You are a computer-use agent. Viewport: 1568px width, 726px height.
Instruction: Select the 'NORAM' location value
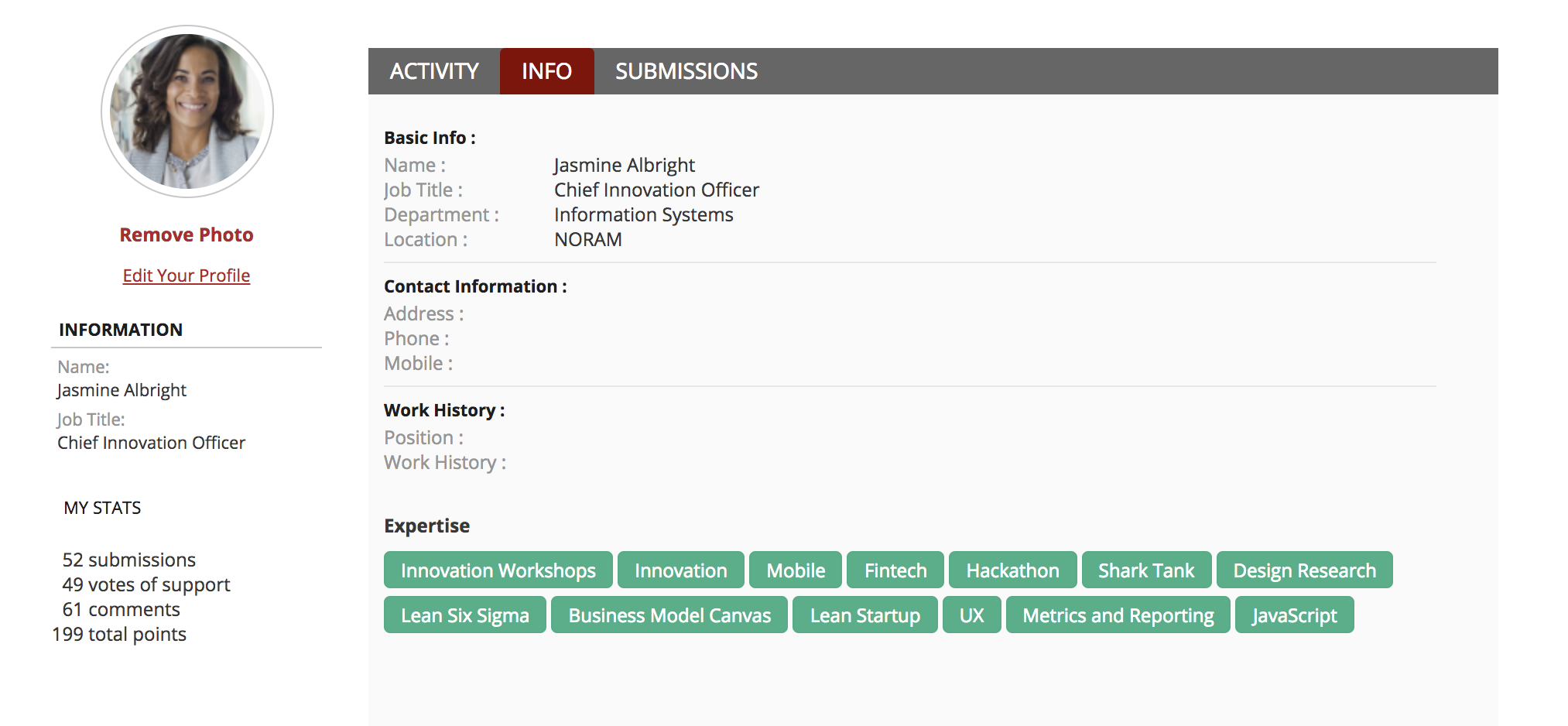coord(588,239)
